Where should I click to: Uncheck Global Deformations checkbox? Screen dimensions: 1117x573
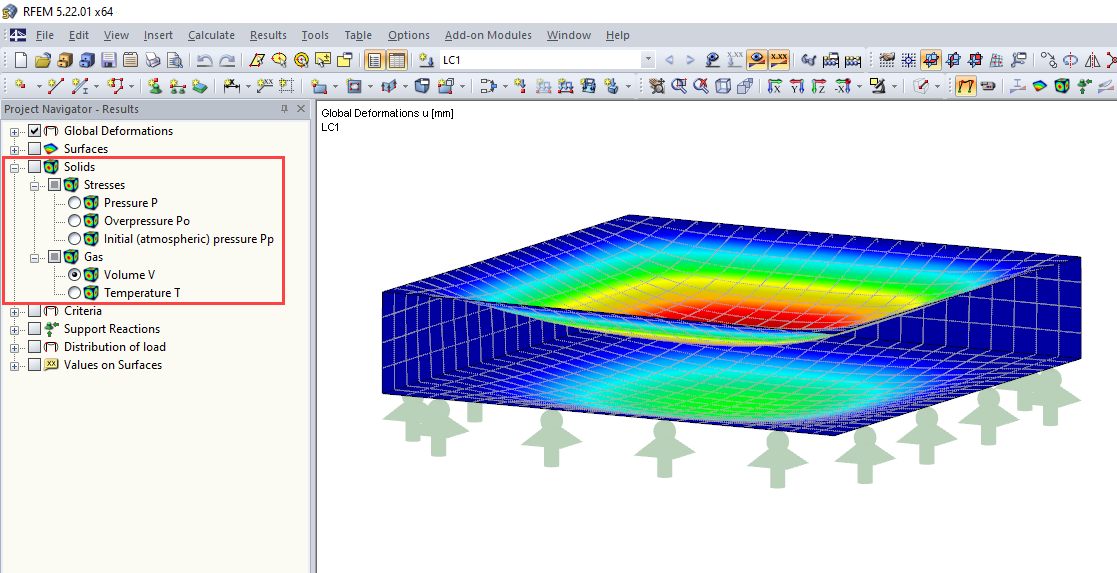point(34,130)
